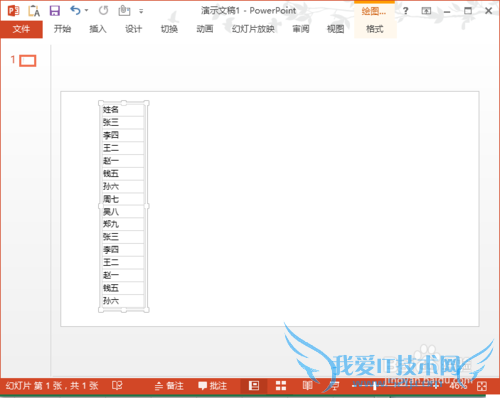Maximize the PowerPoint window
The width and height of the screenshot is (500, 398).
tap(468, 11)
